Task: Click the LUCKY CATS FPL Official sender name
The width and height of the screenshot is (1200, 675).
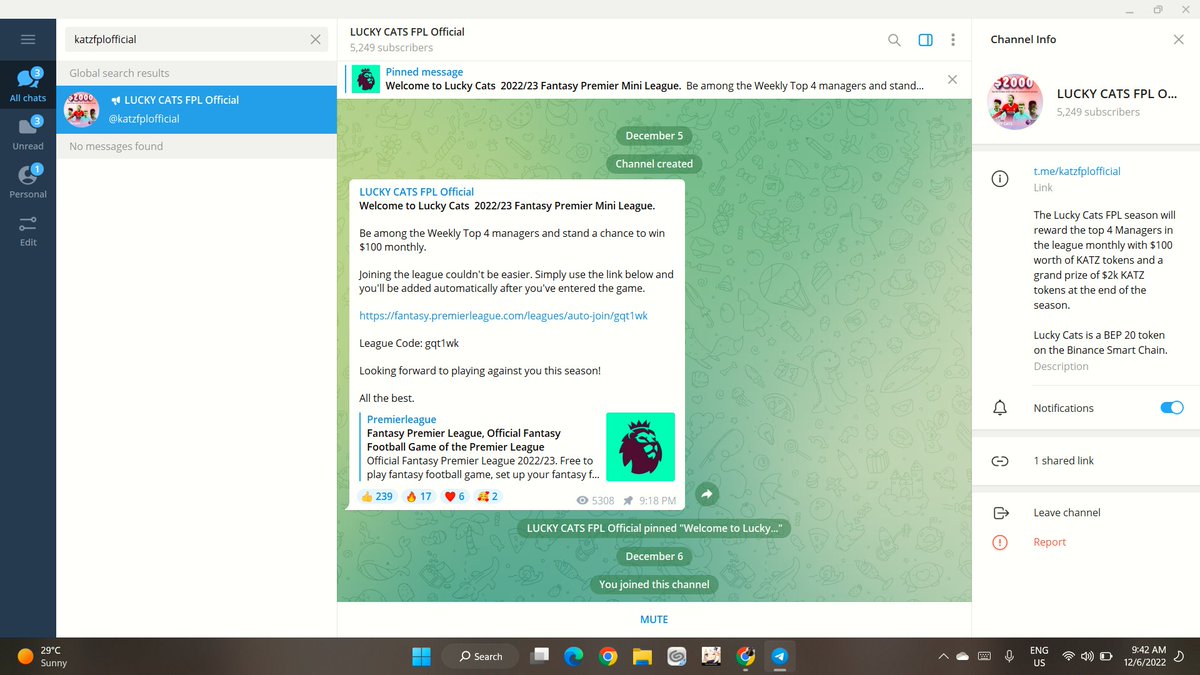Action: click(416, 192)
